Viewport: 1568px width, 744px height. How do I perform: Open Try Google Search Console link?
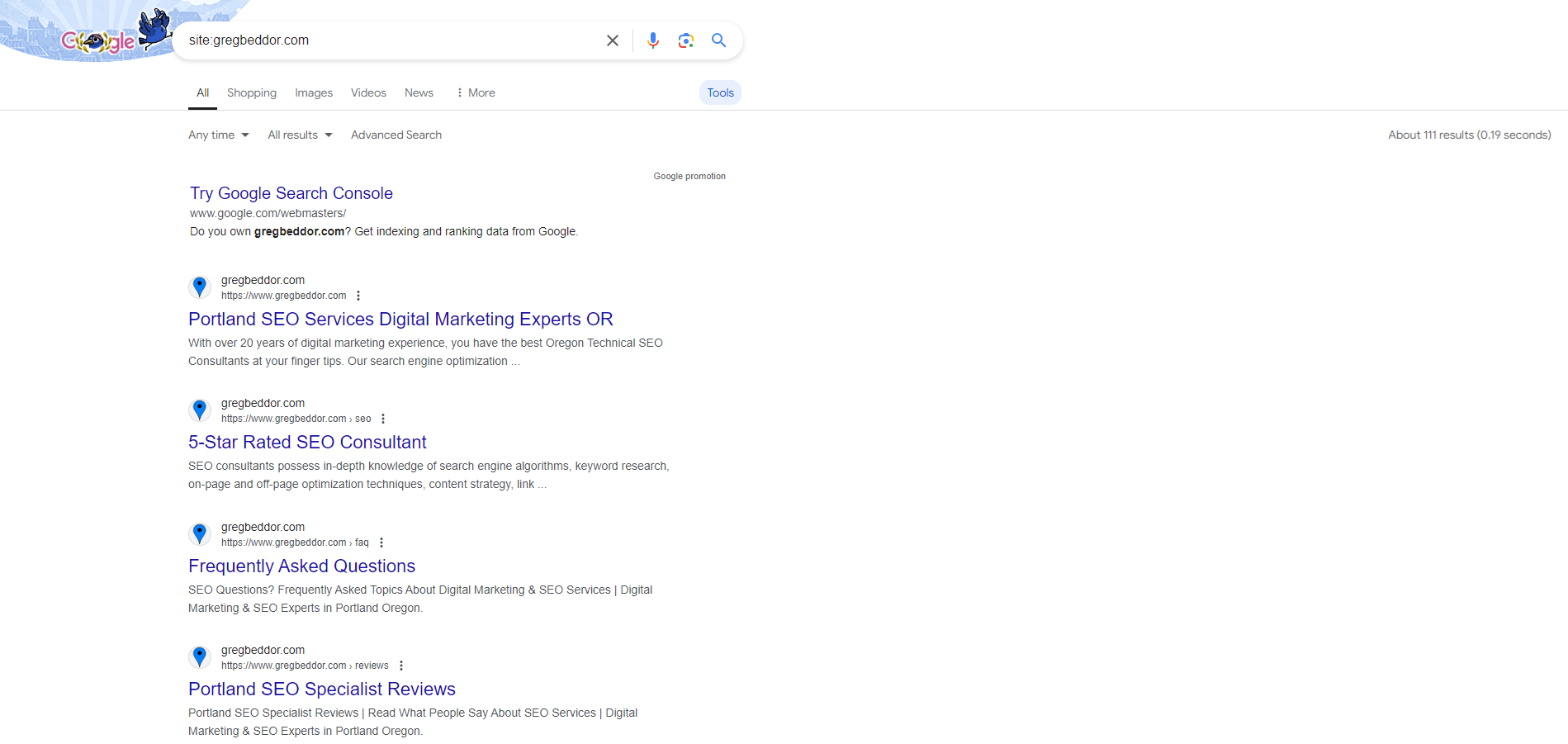[291, 193]
